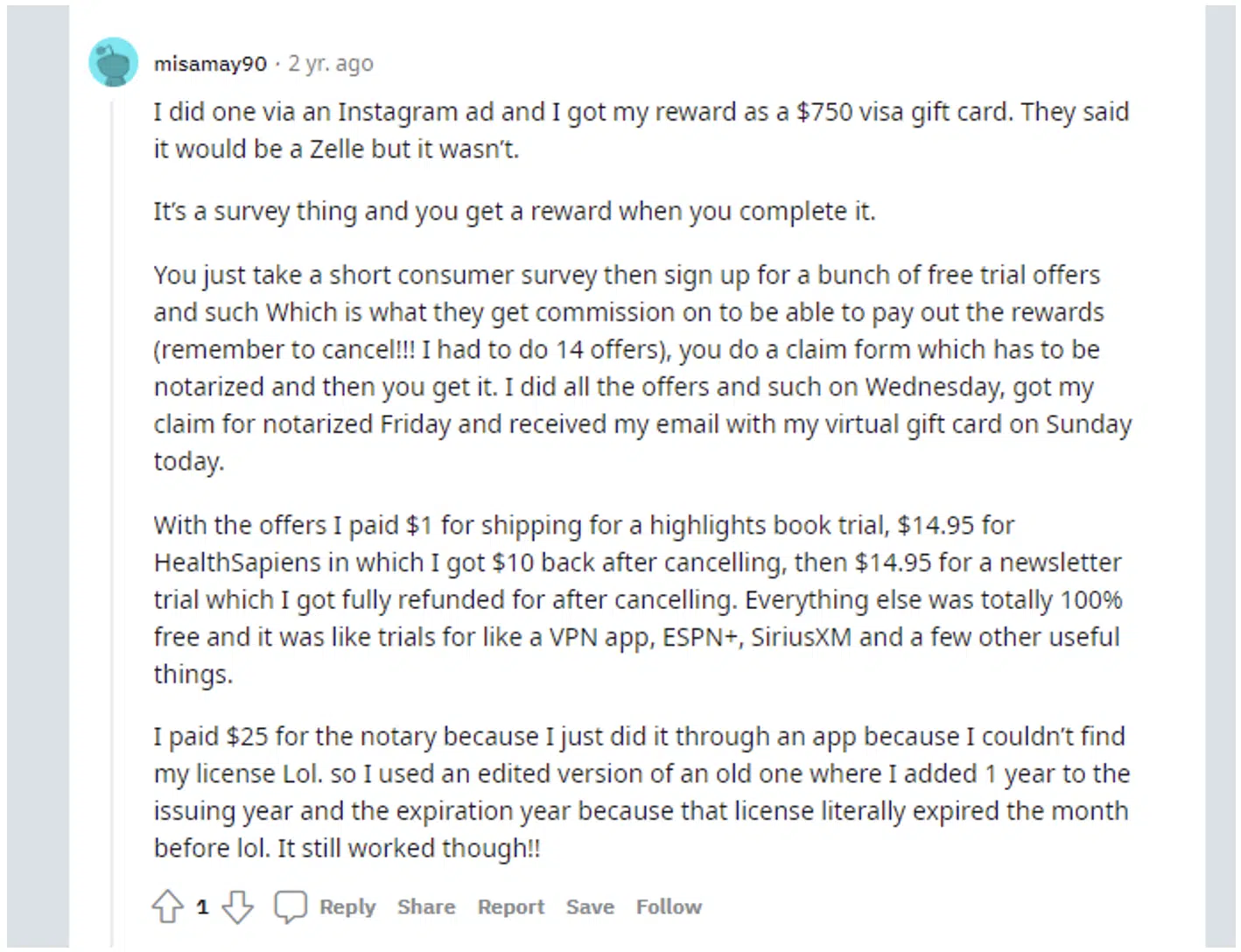
Task: Report this comment
Action: (510, 906)
